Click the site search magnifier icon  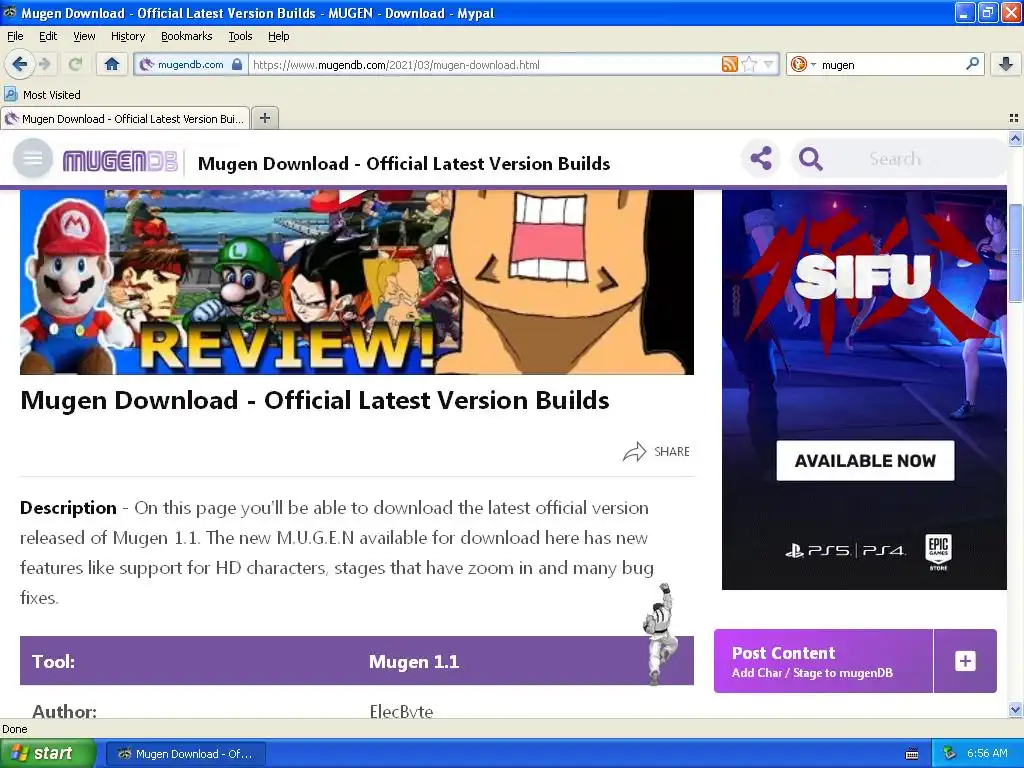click(810, 159)
